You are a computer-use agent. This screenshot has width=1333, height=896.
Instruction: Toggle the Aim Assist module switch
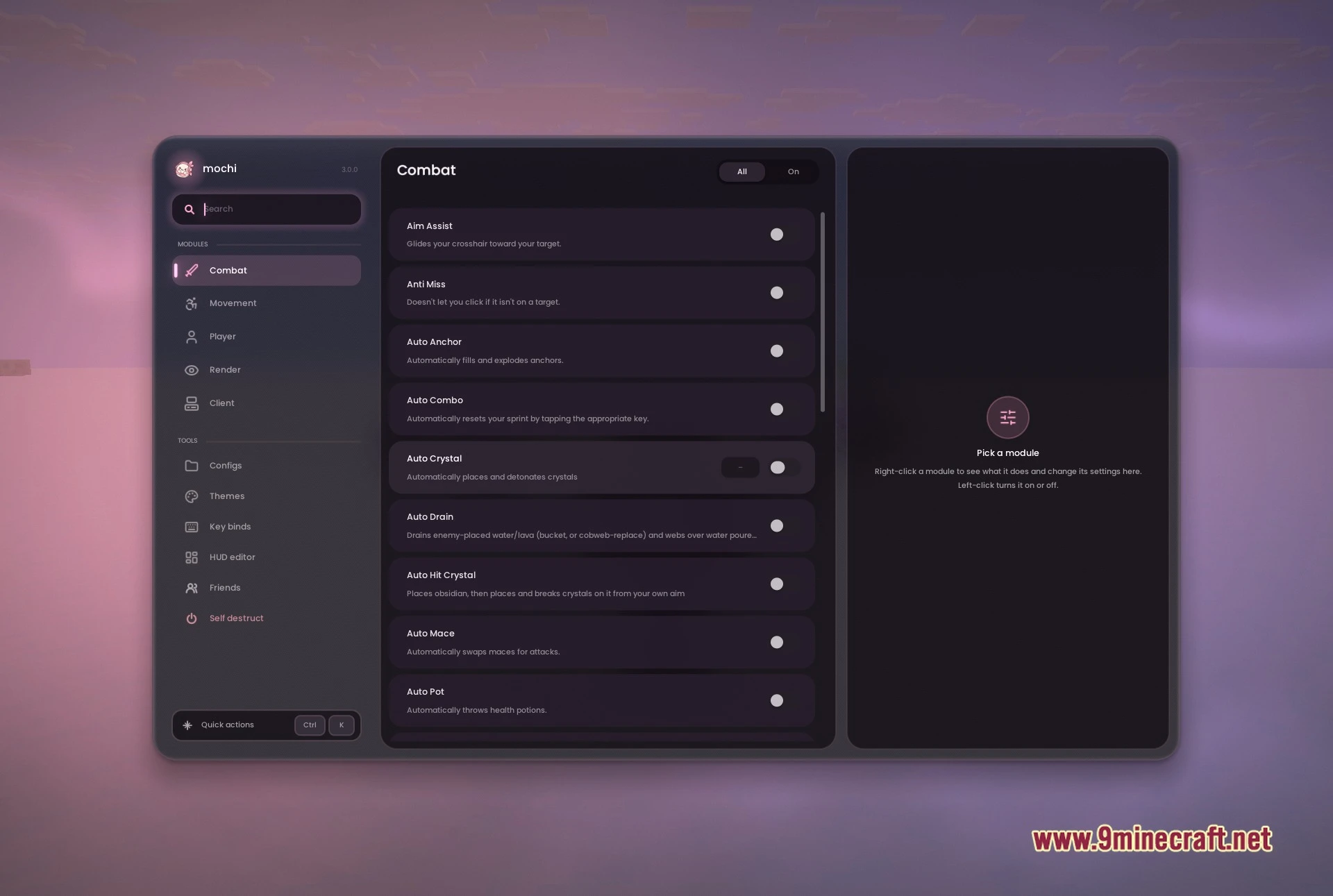(784, 235)
